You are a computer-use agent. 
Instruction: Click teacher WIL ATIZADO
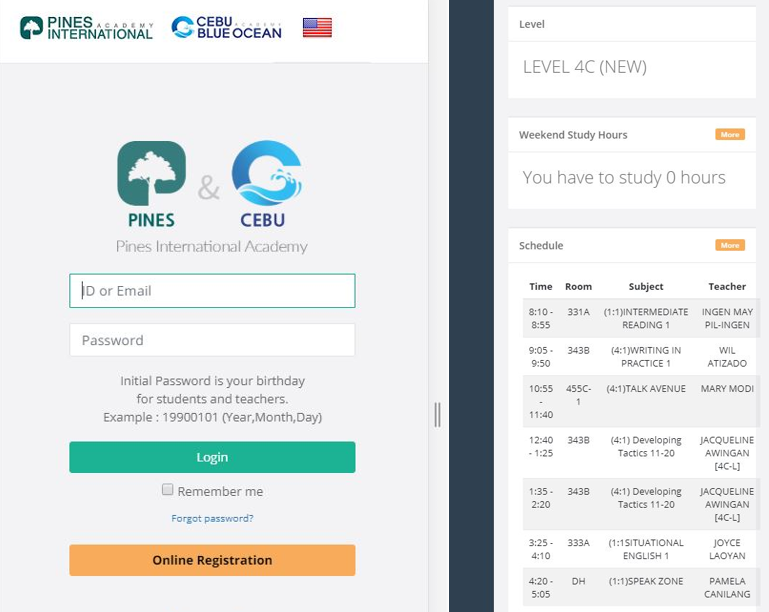pos(727,357)
